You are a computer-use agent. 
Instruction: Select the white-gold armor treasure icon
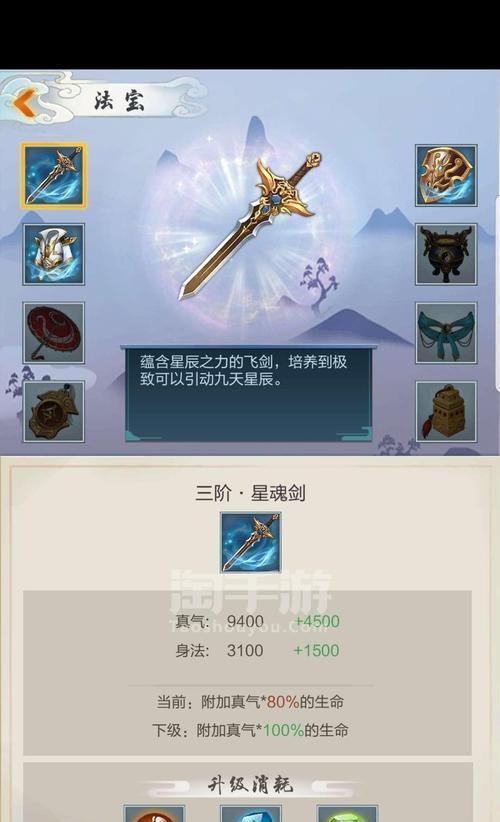[53, 254]
